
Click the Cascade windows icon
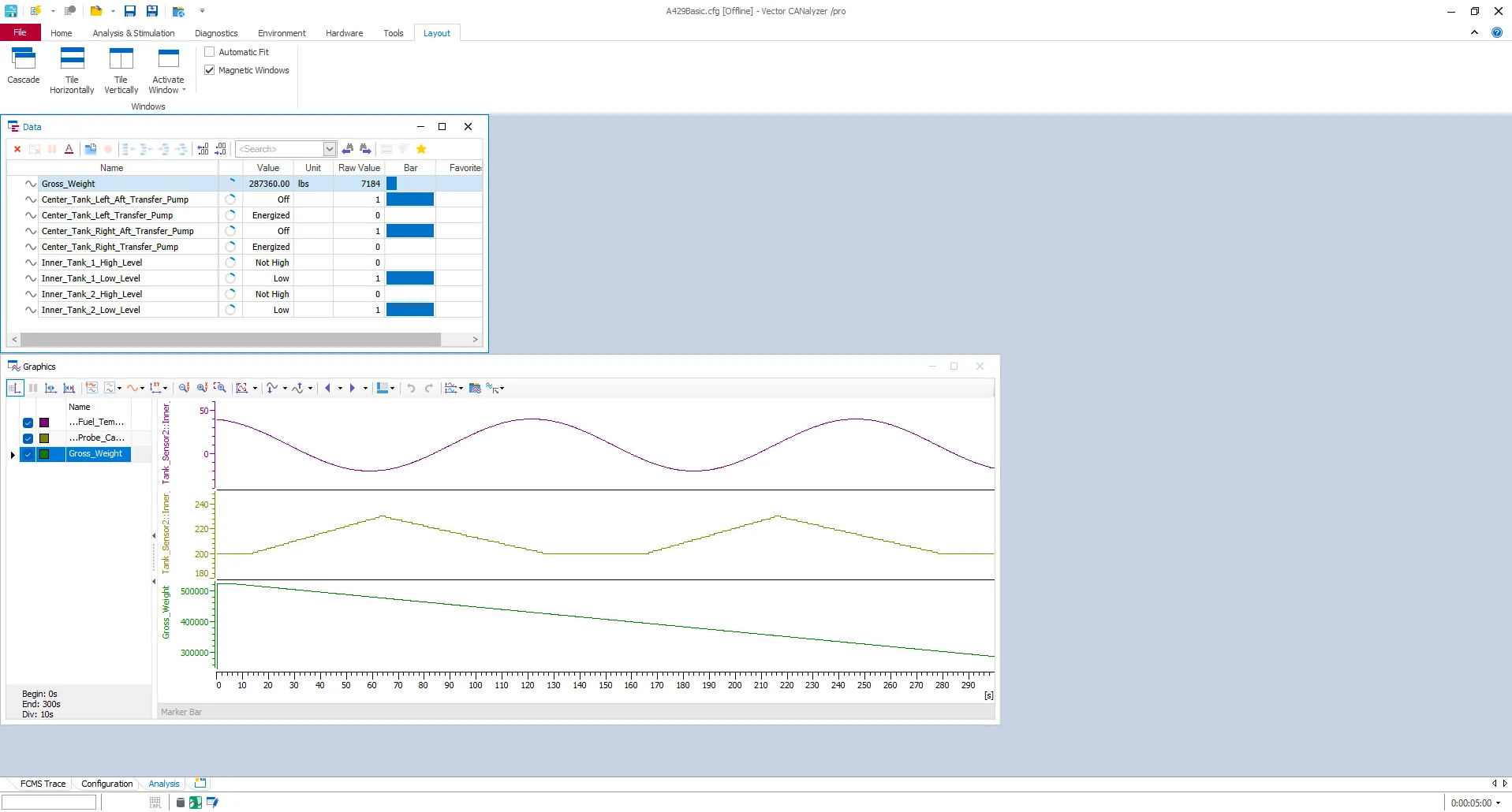(23, 59)
